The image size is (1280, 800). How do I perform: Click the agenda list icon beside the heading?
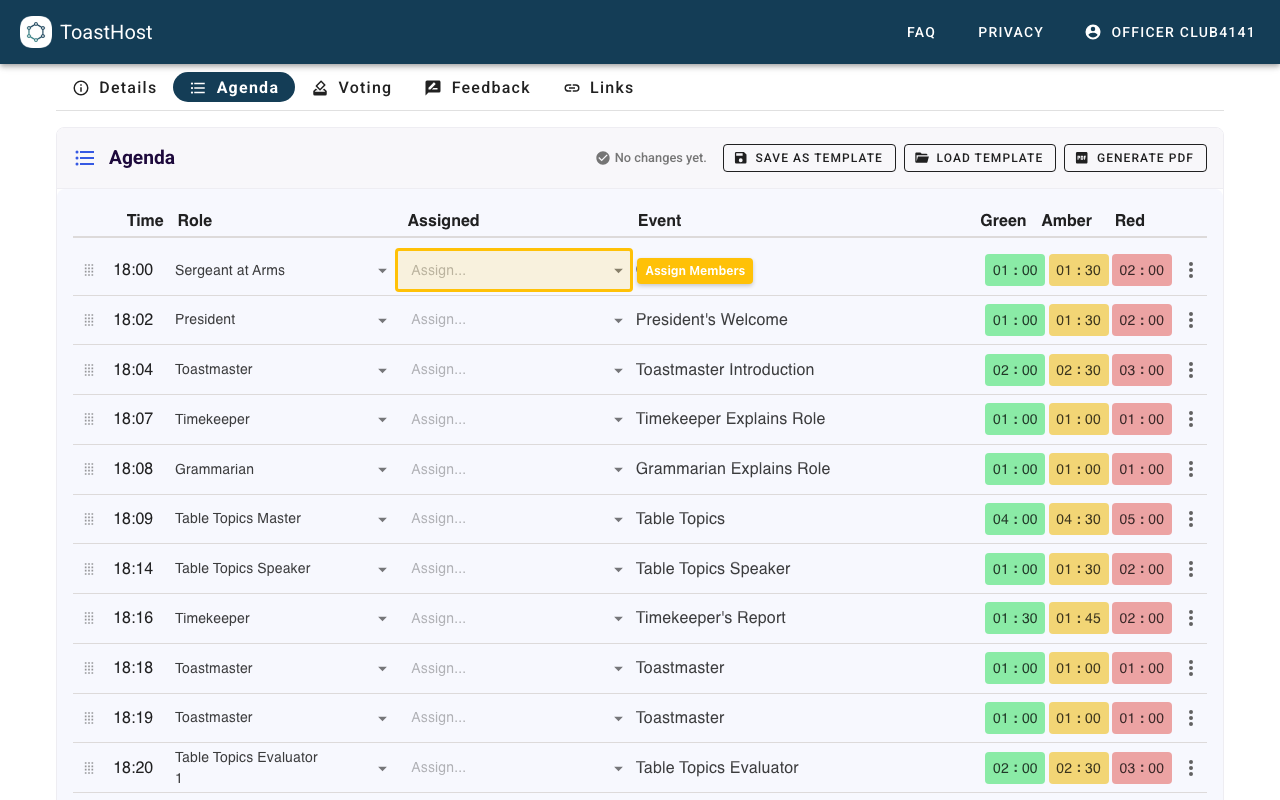click(84, 157)
